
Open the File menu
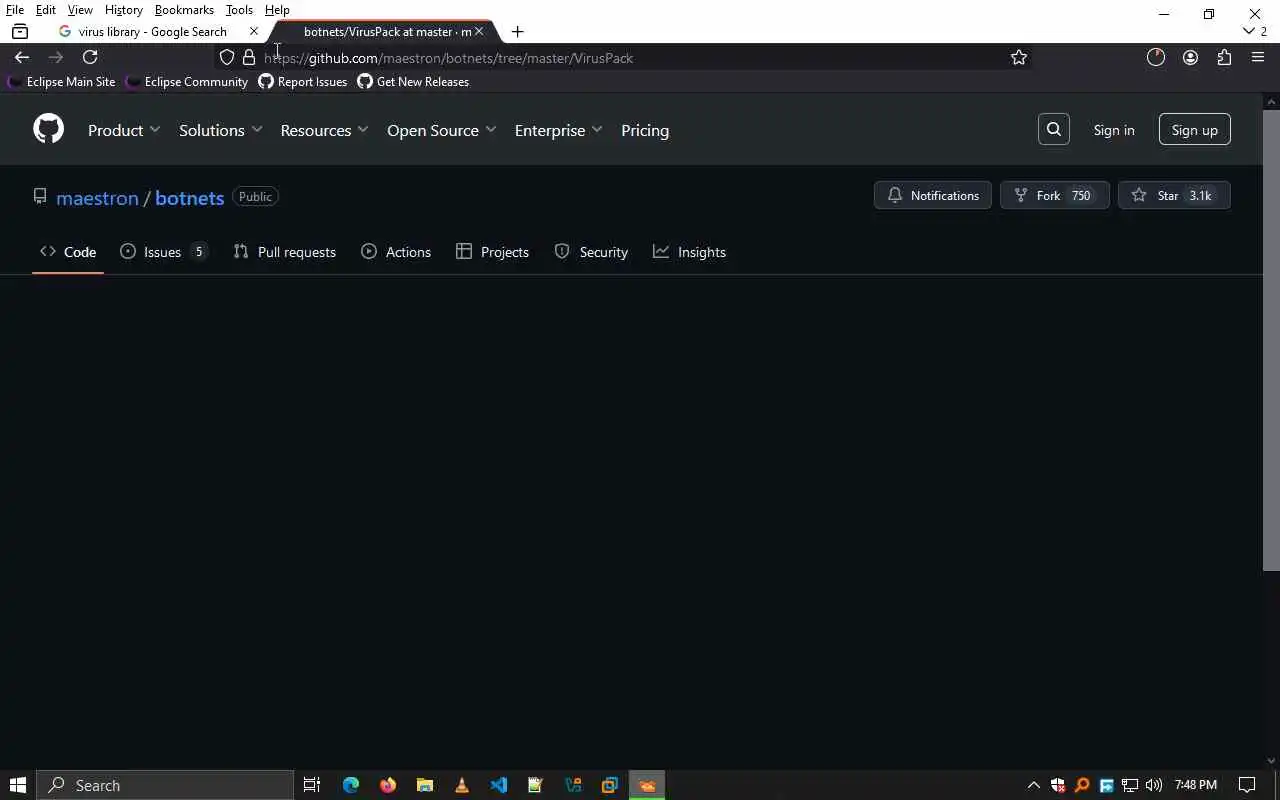click(15, 10)
